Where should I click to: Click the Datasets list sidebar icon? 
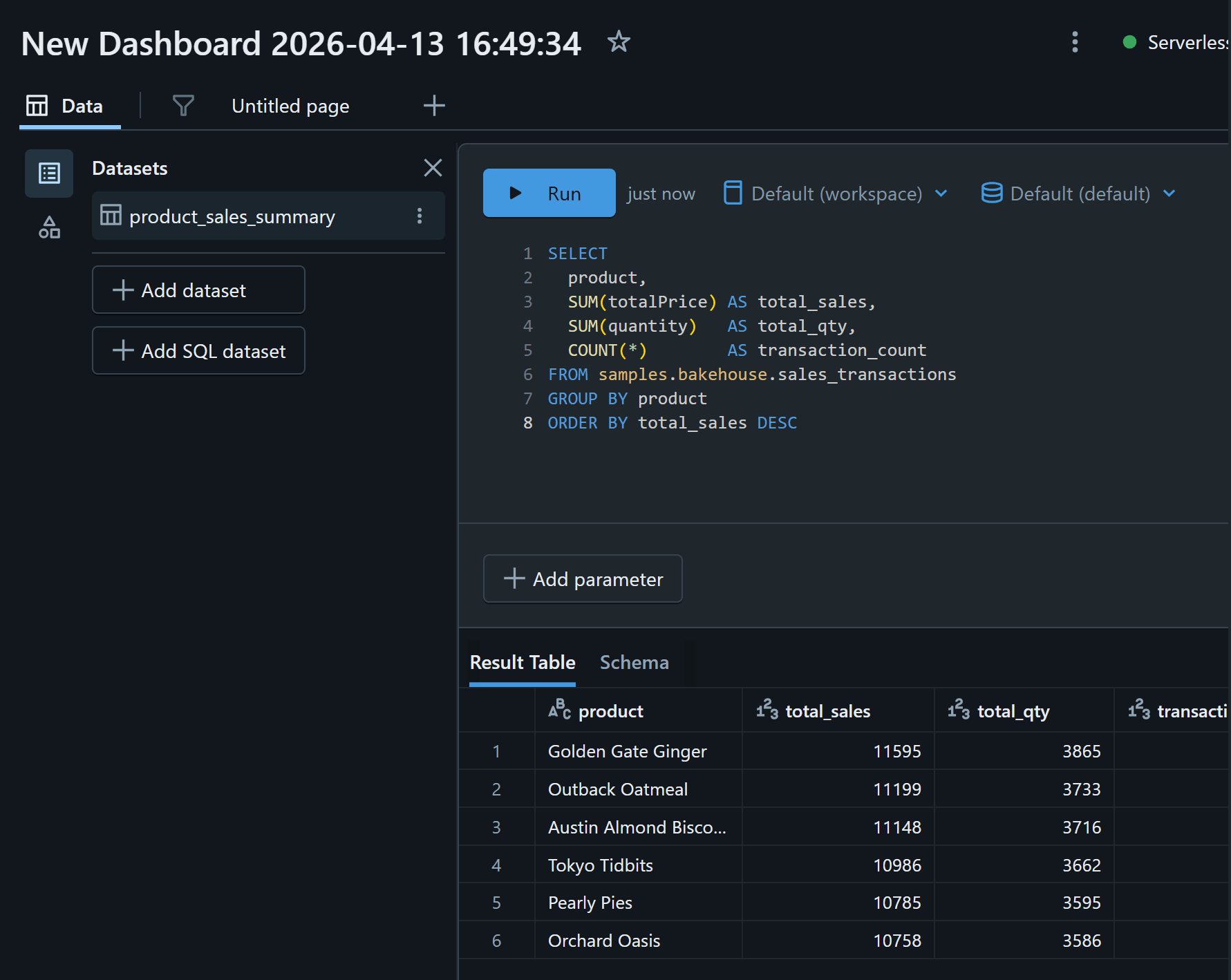click(x=49, y=173)
